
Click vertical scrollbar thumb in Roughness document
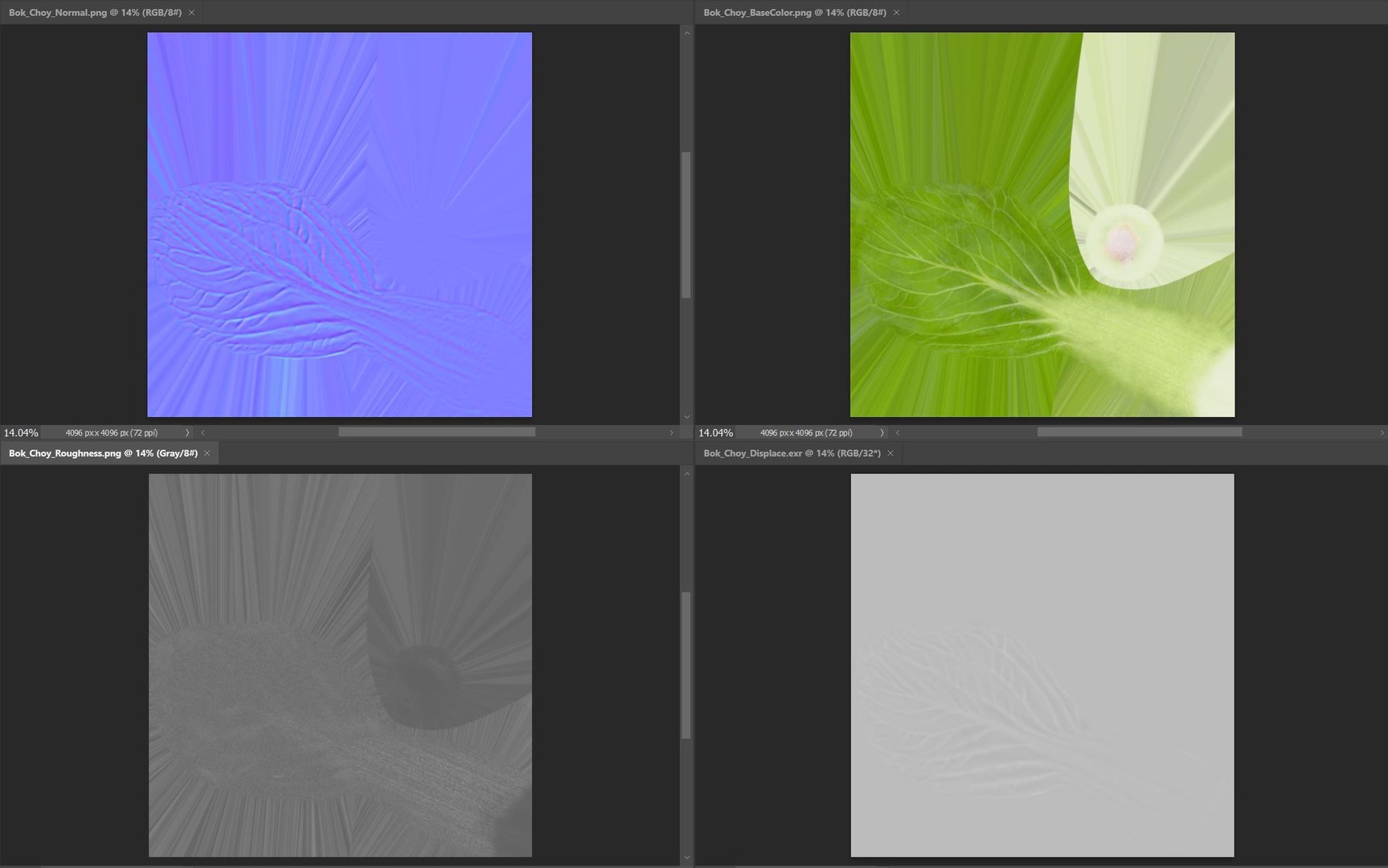click(x=686, y=665)
